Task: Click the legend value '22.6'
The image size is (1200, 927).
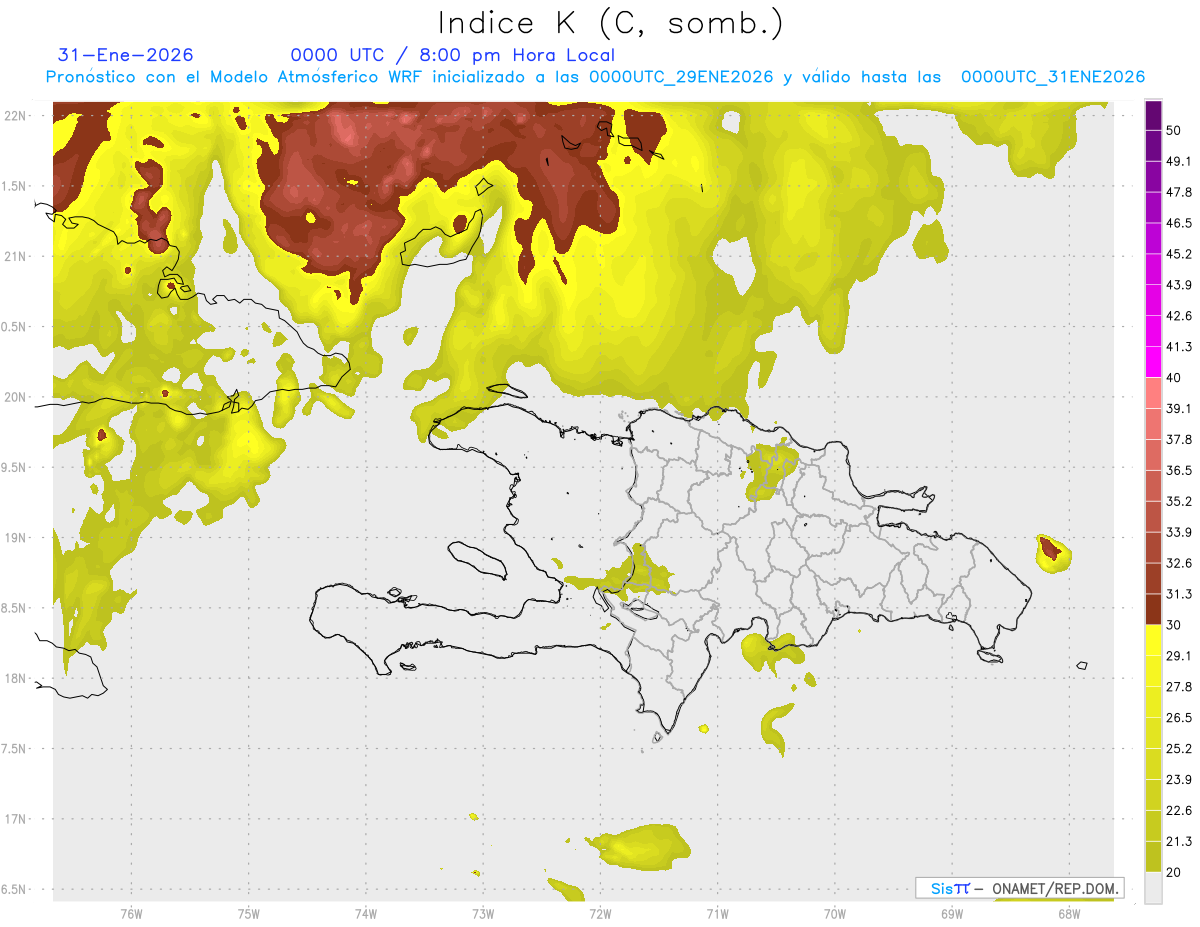Action: point(1179,811)
